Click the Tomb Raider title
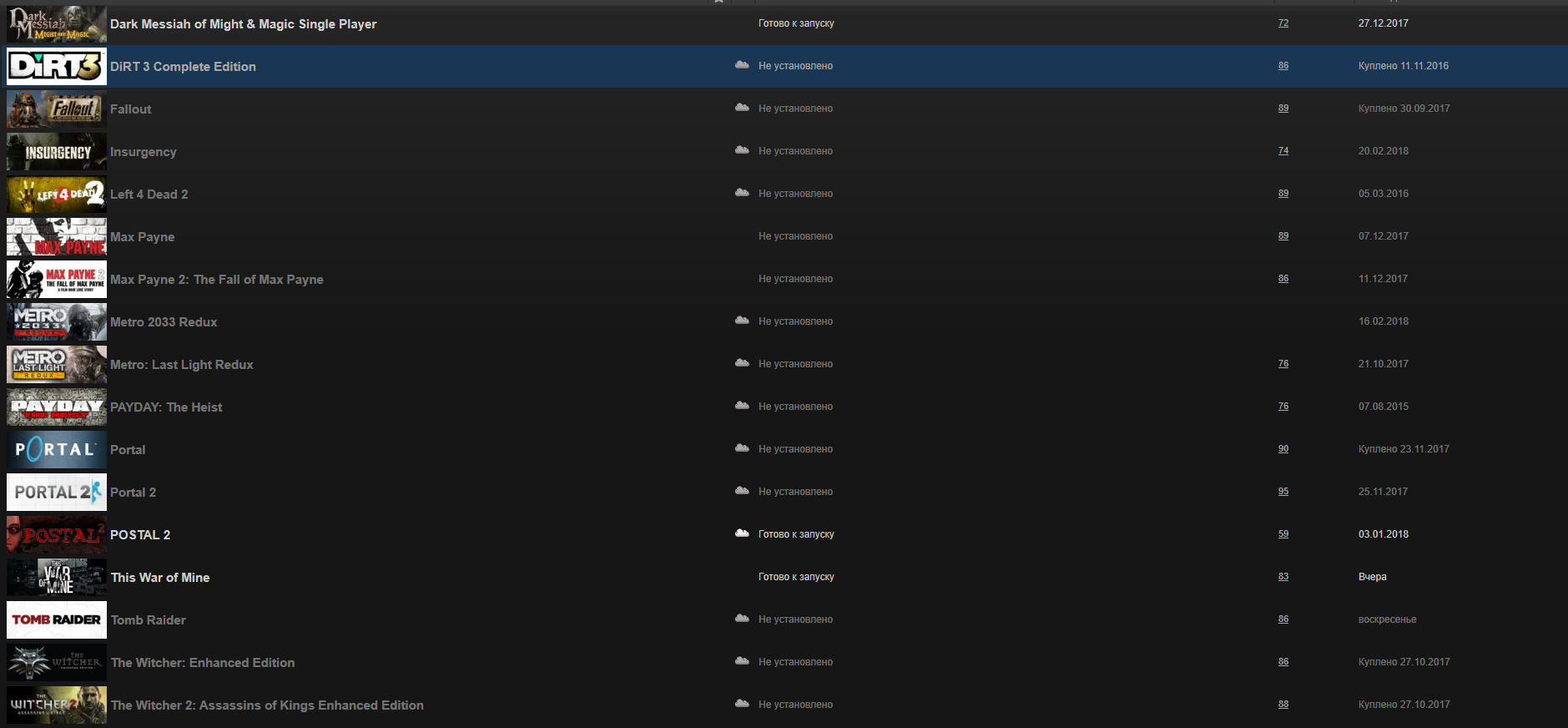This screenshot has width=1568, height=728. pos(149,620)
